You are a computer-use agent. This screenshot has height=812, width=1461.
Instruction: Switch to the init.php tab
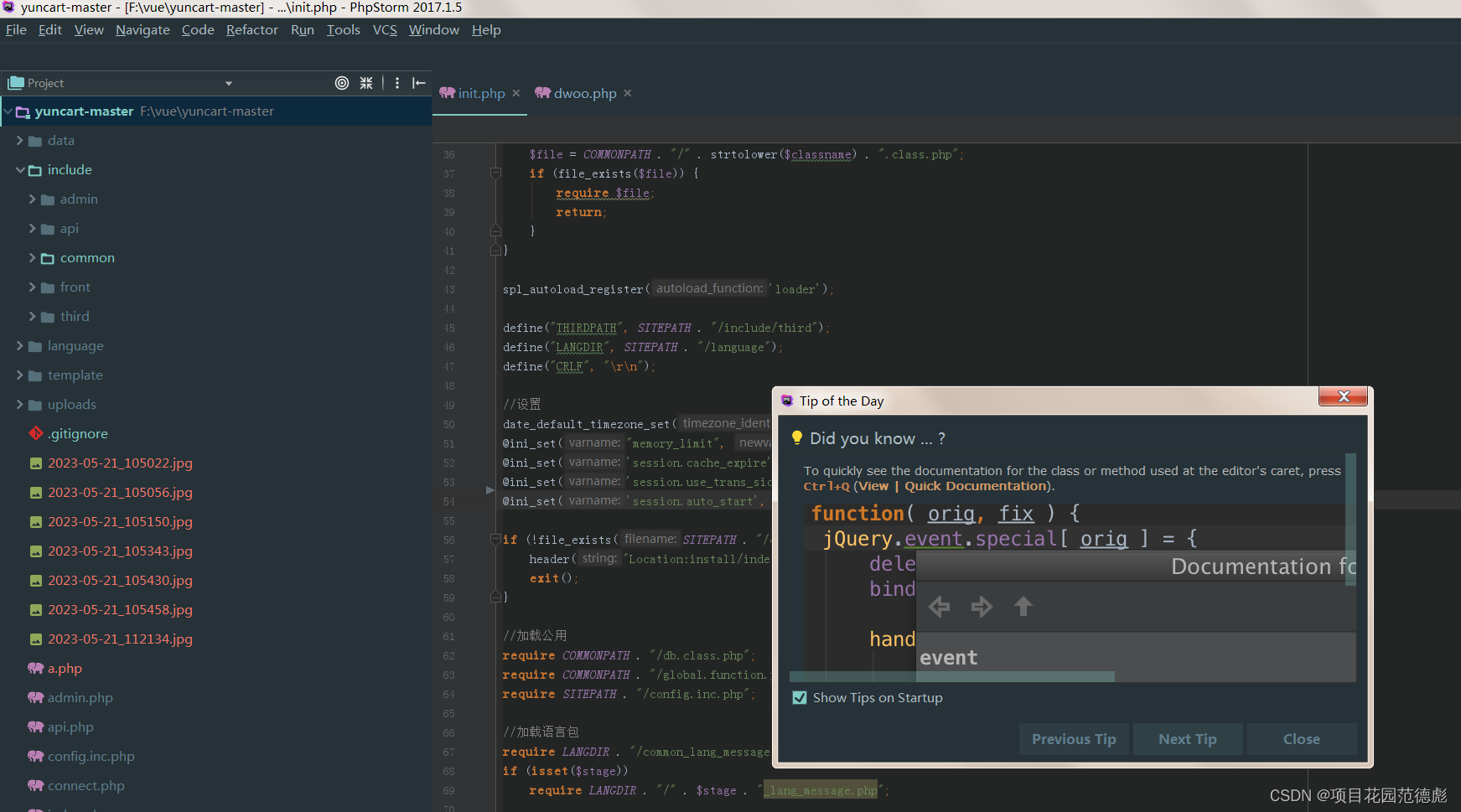(481, 93)
